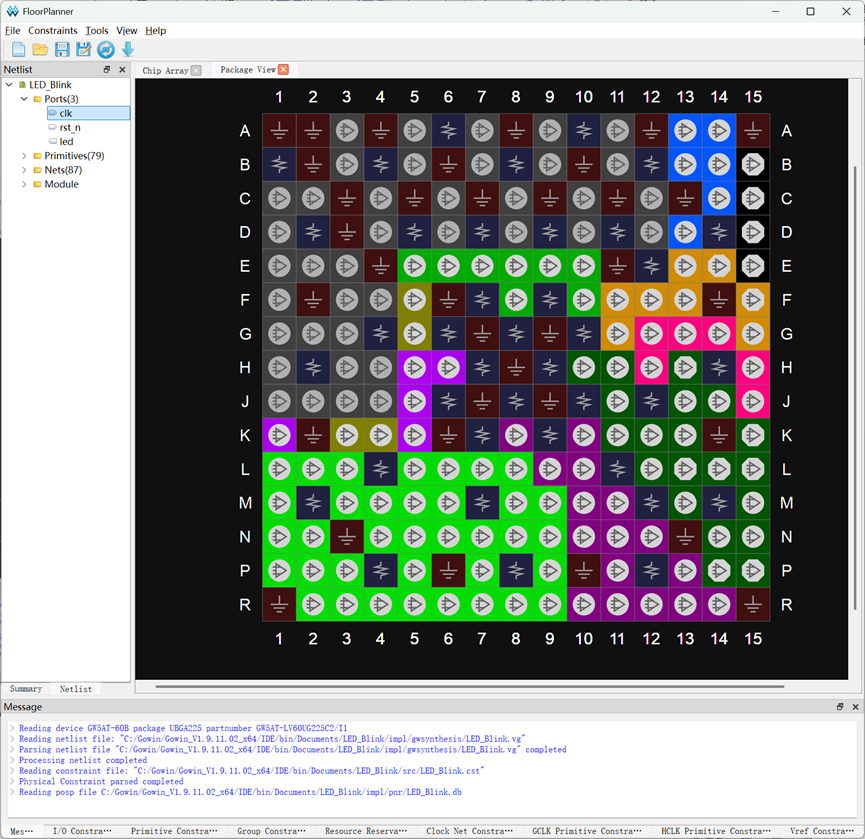Screen dimensions: 865x839
Task: Open the File menu
Action: tap(12, 30)
